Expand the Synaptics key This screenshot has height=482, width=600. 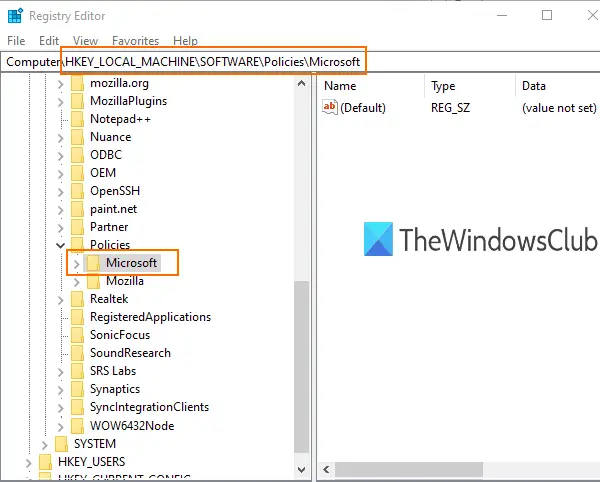[x=60, y=389]
